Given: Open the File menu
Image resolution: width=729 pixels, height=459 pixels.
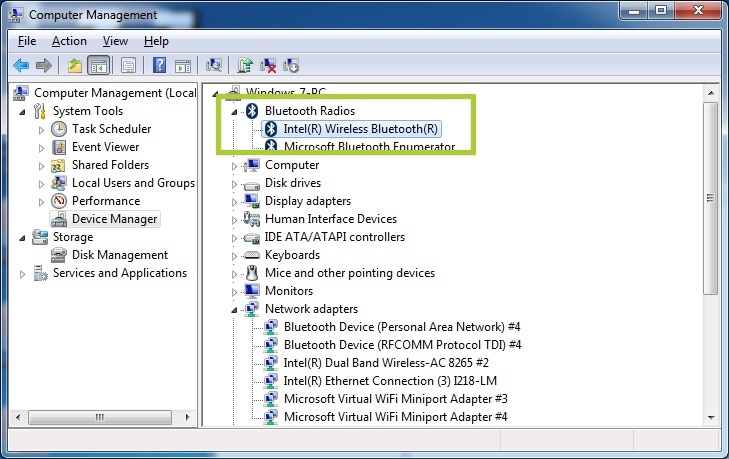Looking at the screenshot, I should [27, 41].
